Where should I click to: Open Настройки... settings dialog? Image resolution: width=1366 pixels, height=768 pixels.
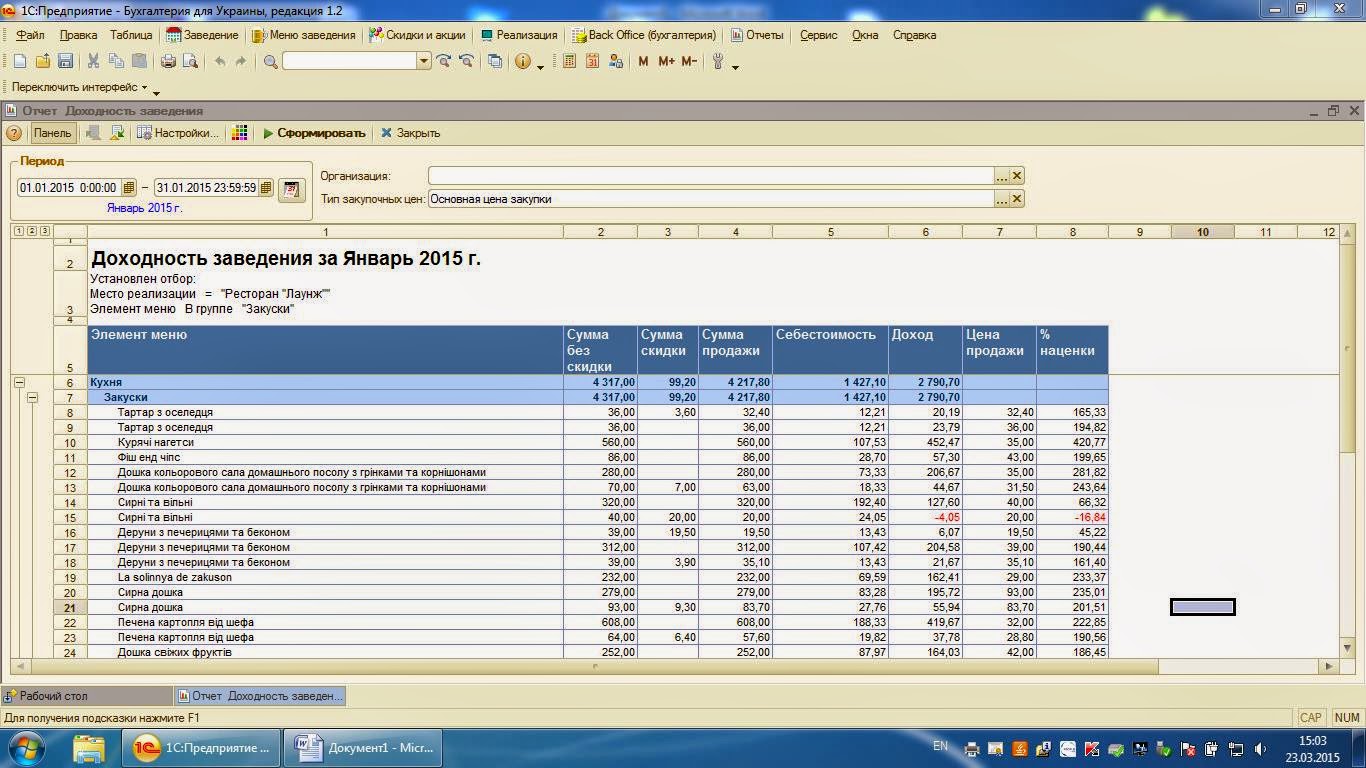pos(177,133)
